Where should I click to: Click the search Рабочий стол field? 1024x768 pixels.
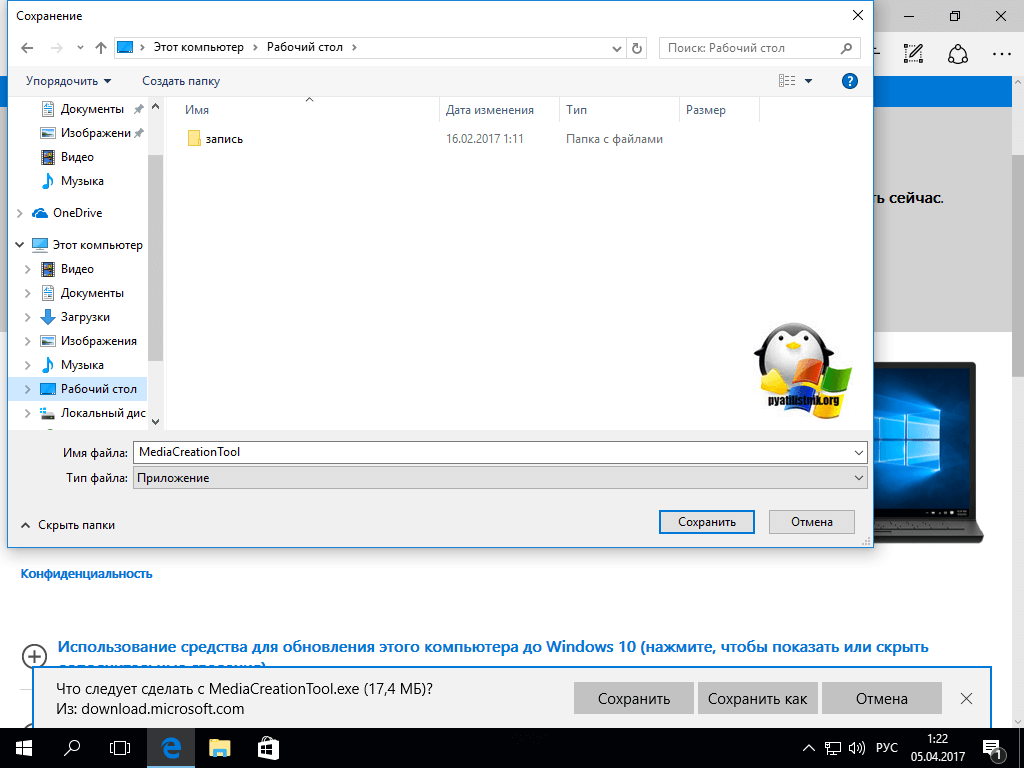pos(751,48)
